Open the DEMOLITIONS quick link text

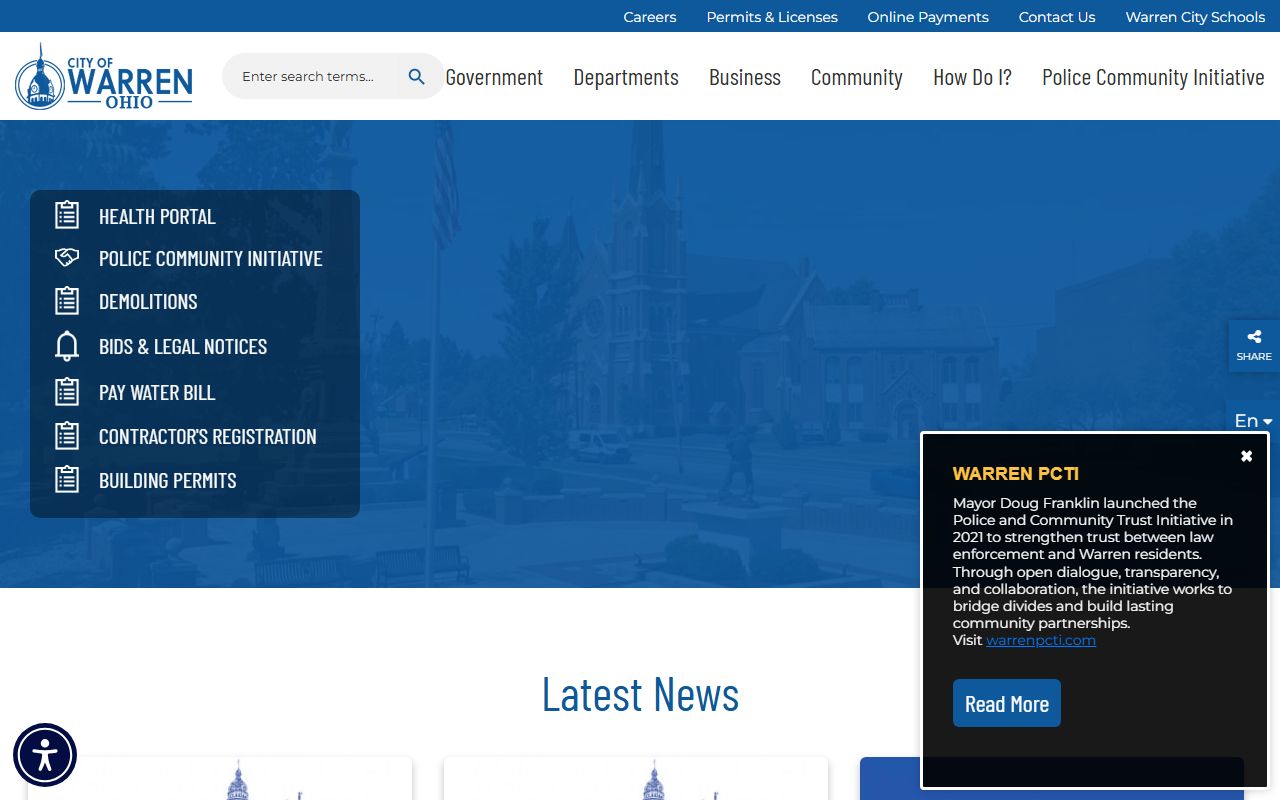(x=148, y=301)
